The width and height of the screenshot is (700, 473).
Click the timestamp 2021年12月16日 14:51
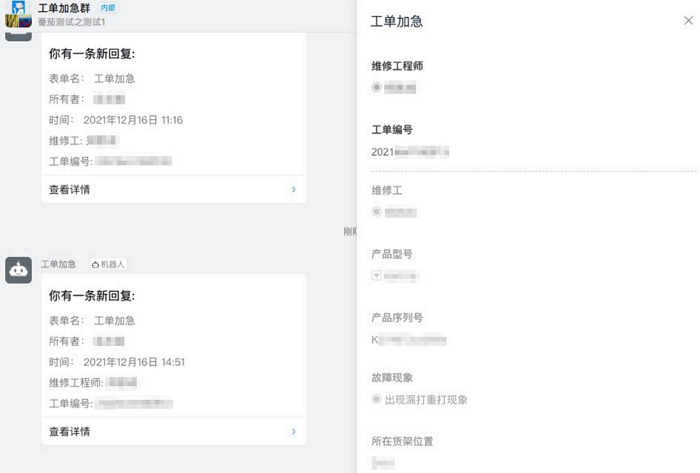tap(134, 362)
